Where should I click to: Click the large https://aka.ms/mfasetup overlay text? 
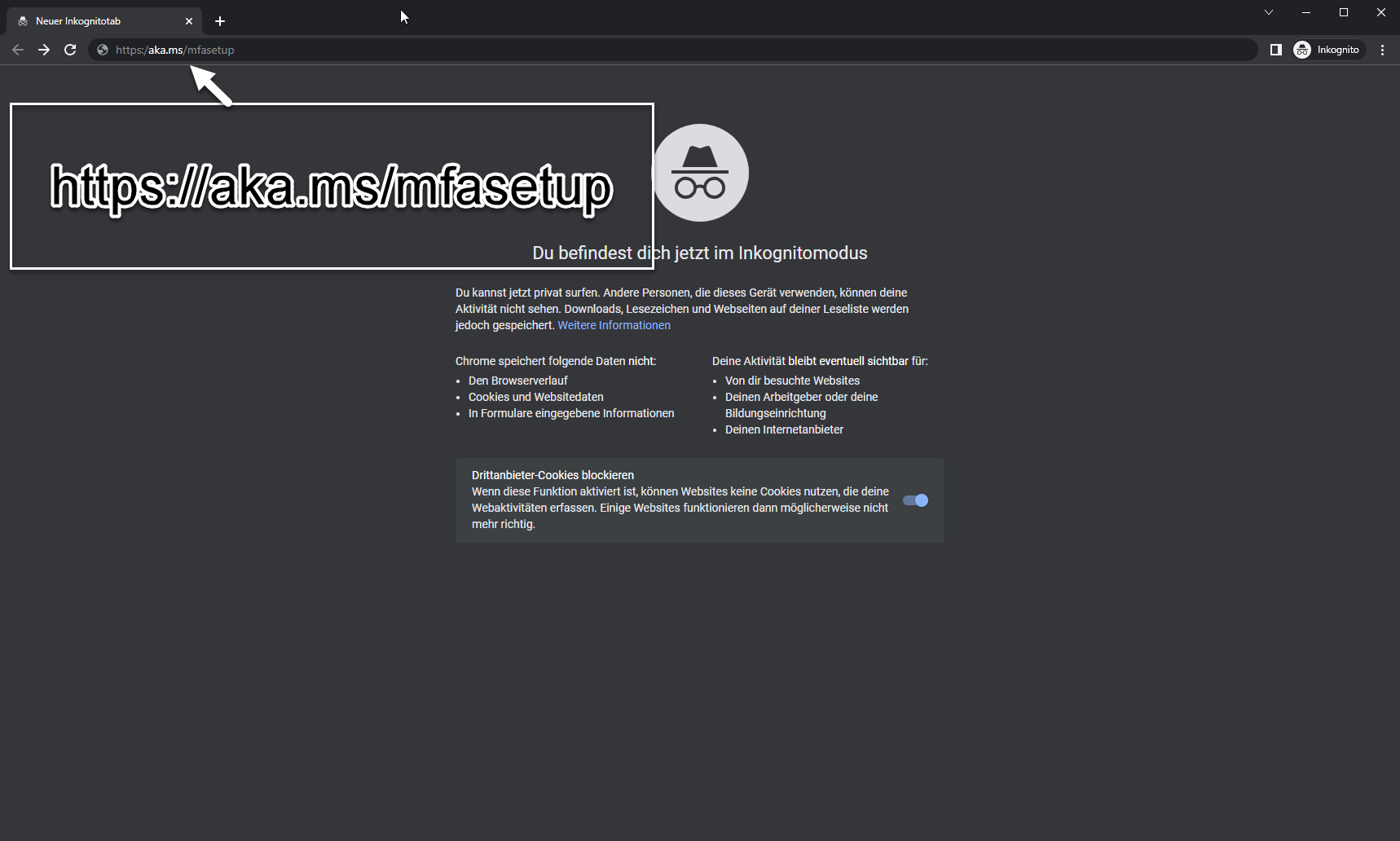pyautogui.click(x=331, y=187)
